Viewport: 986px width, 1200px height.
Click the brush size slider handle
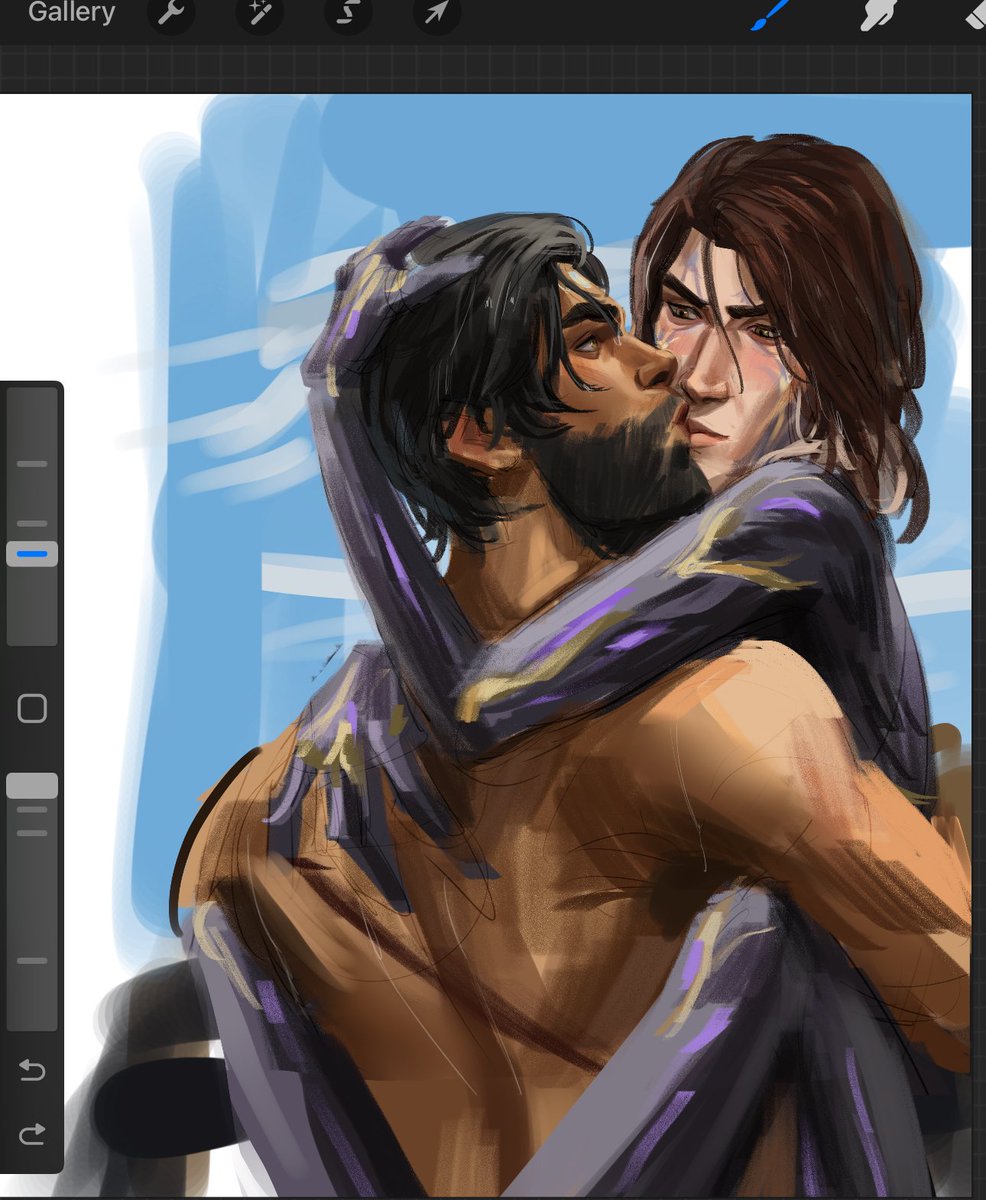pyautogui.click(x=32, y=554)
